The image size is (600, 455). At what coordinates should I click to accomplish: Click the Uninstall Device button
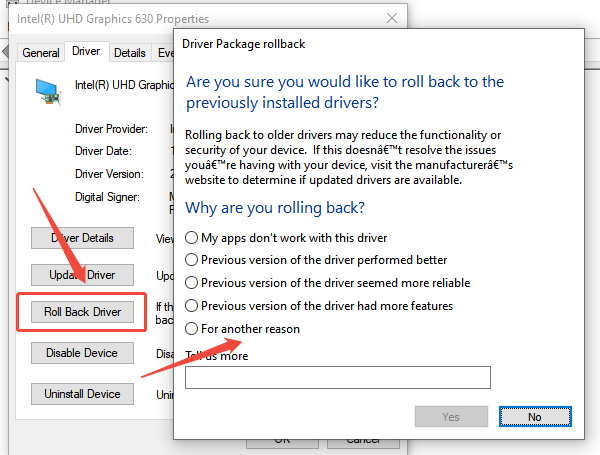point(82,394)
